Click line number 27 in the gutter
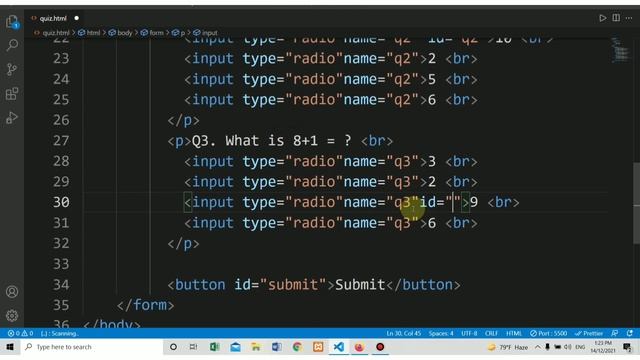Image resolution: width=640 pixels, height=360 pixels. 61,141
